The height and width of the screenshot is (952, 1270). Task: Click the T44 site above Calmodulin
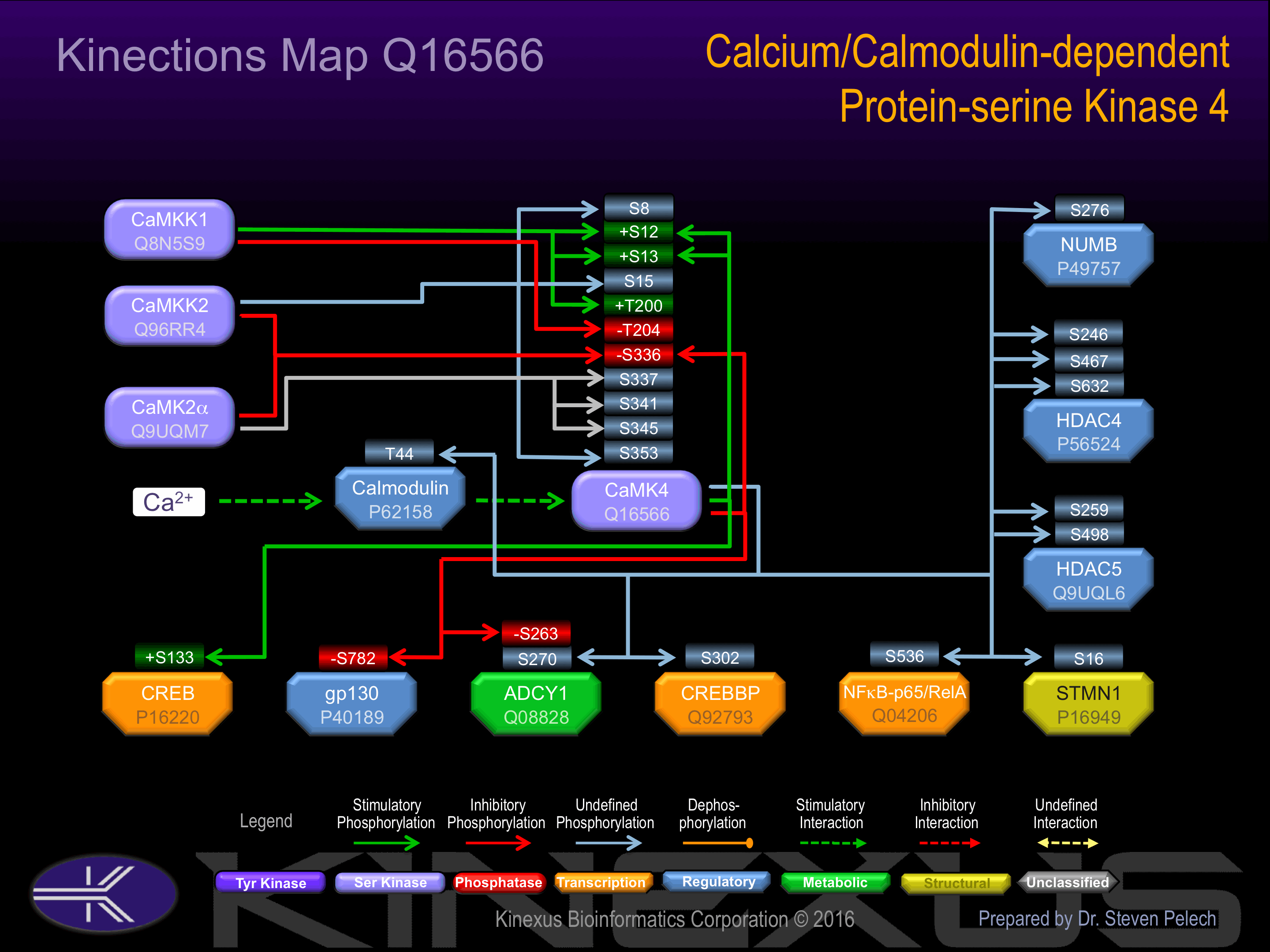400,454
